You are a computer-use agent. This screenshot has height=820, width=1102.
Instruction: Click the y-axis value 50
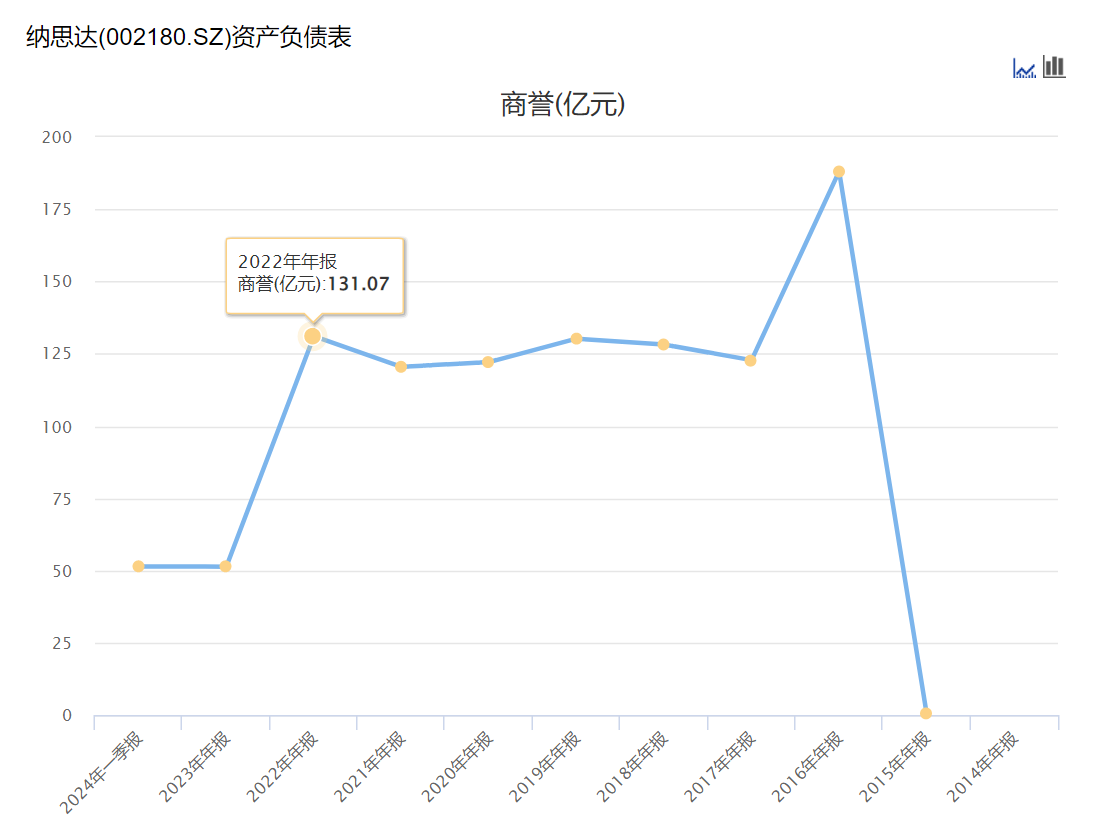tap(62, 571)
